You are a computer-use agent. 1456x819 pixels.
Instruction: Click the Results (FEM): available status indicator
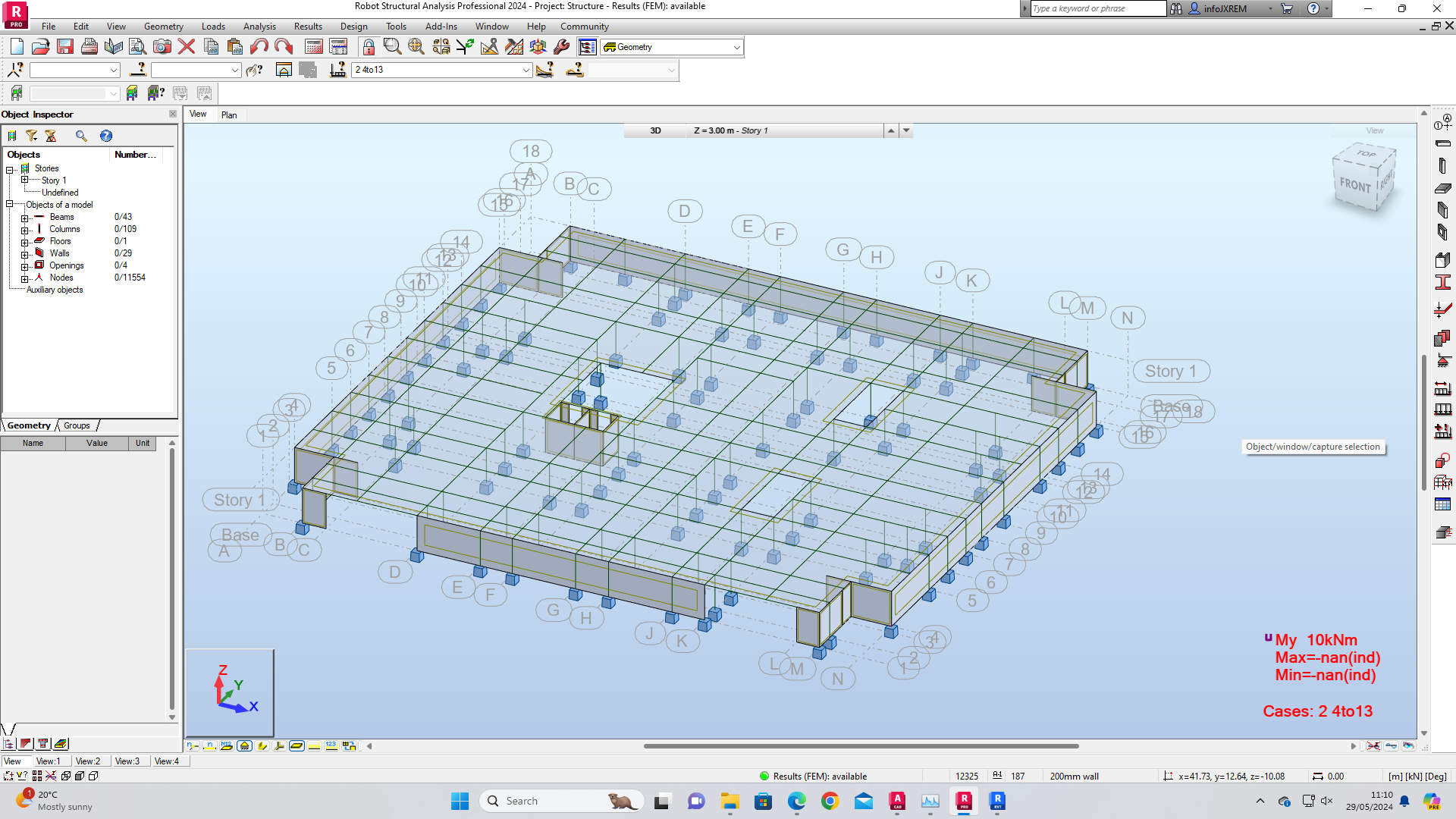[x=814, y=776]
